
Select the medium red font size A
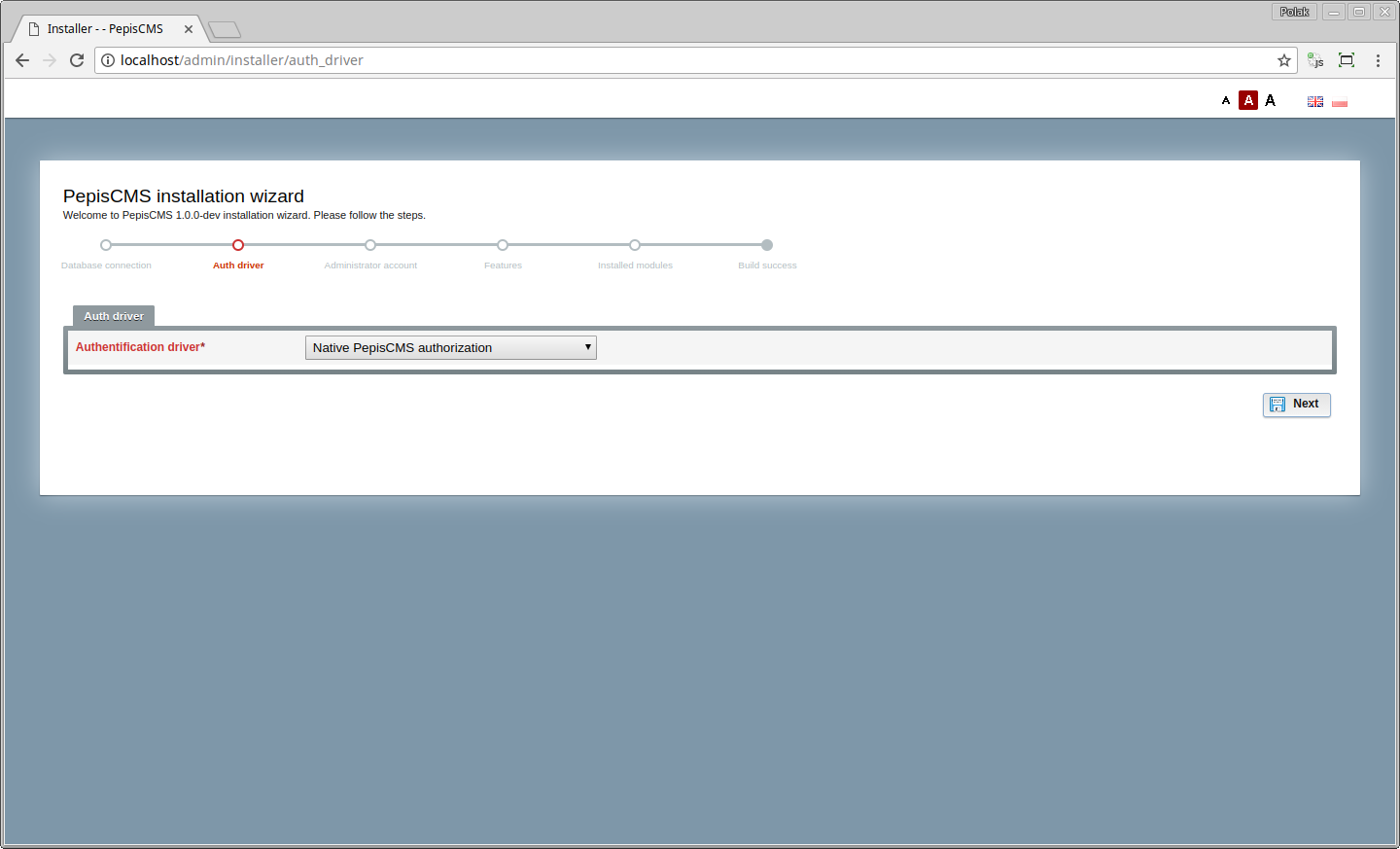coord(1248,100)
